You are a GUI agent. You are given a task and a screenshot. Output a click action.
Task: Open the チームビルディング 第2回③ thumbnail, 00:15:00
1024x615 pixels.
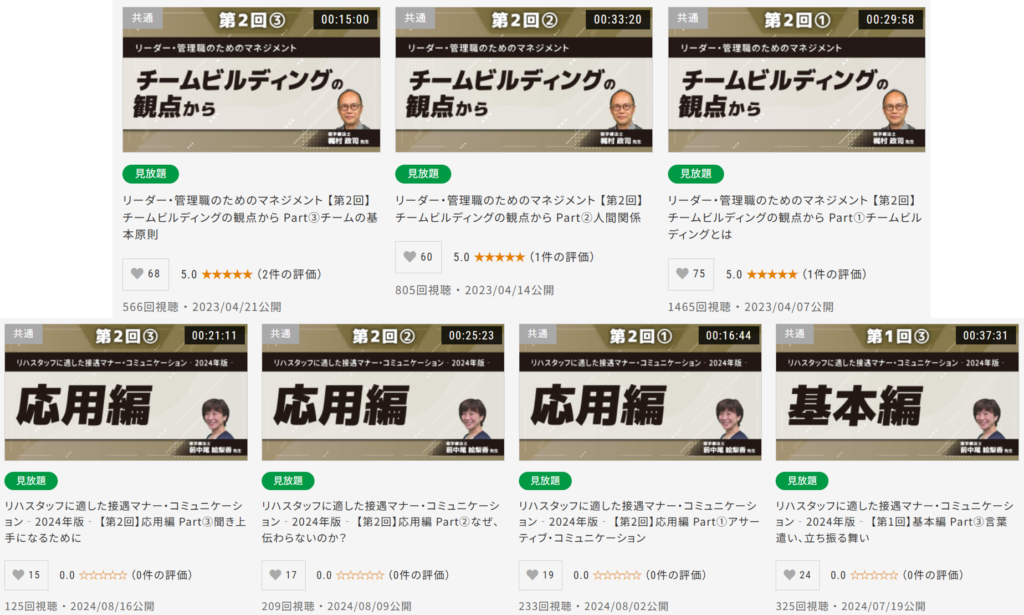(x=251, y=80)
